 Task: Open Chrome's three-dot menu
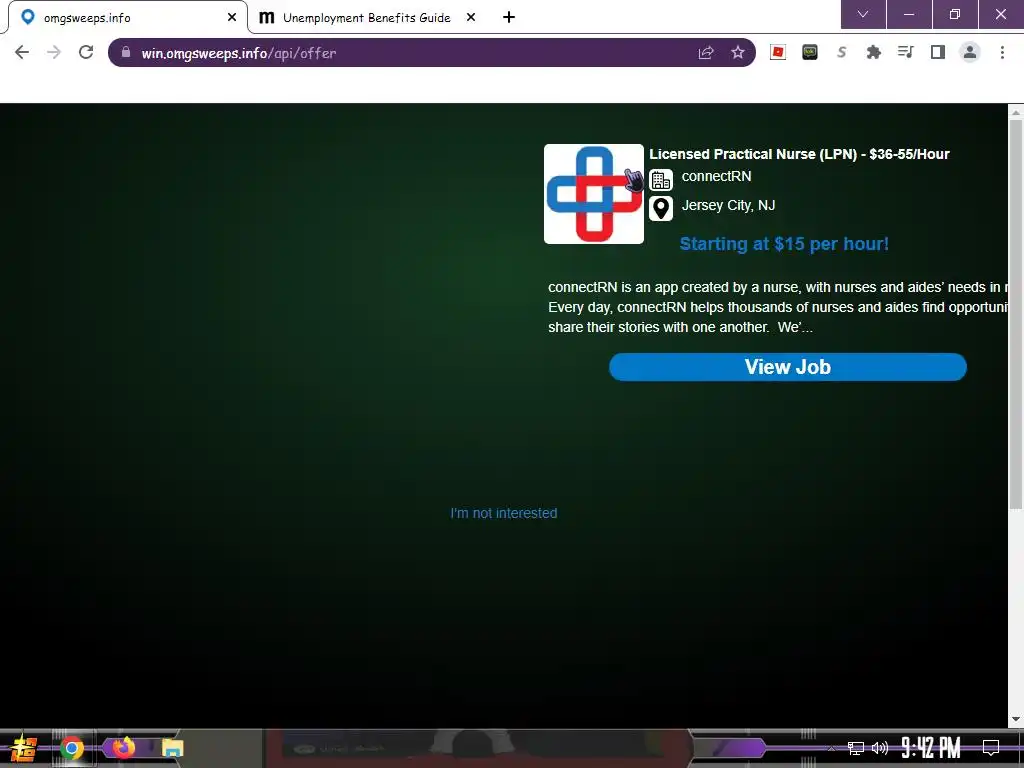click(1002, 52)
